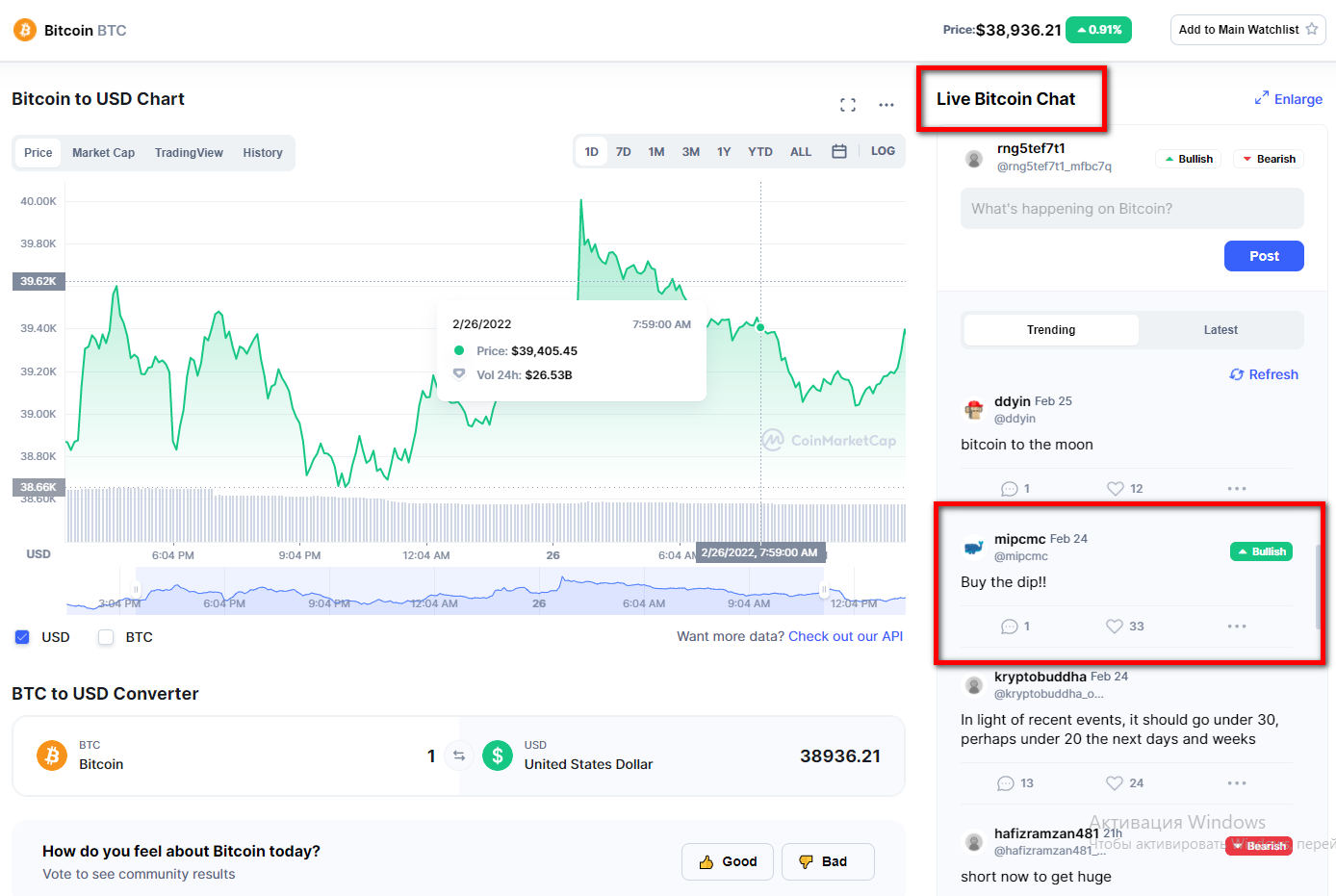
Task: Click ddyin's profile avatar
Action: tap(974, 410)
